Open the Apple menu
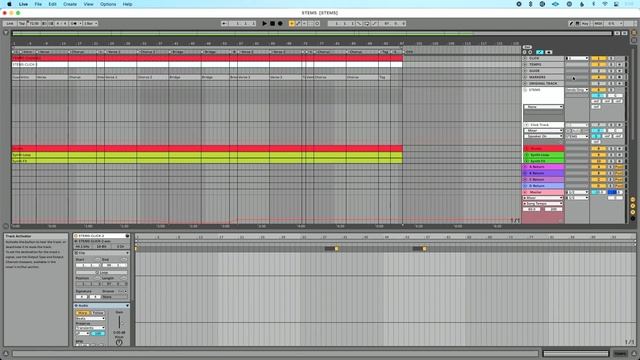Image resolution: width=640 pixels, height=360 pixels. 9,4
